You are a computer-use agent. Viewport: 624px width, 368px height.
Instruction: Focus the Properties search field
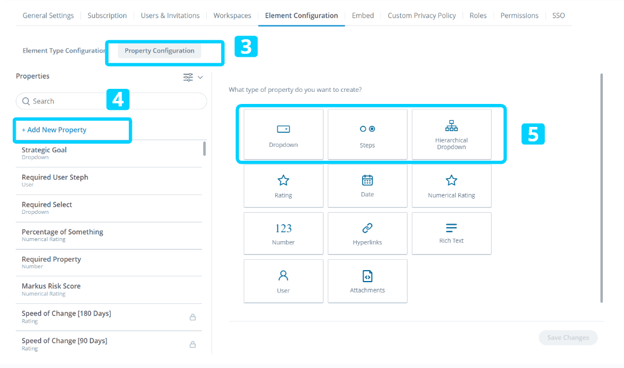tap(111, 101)
